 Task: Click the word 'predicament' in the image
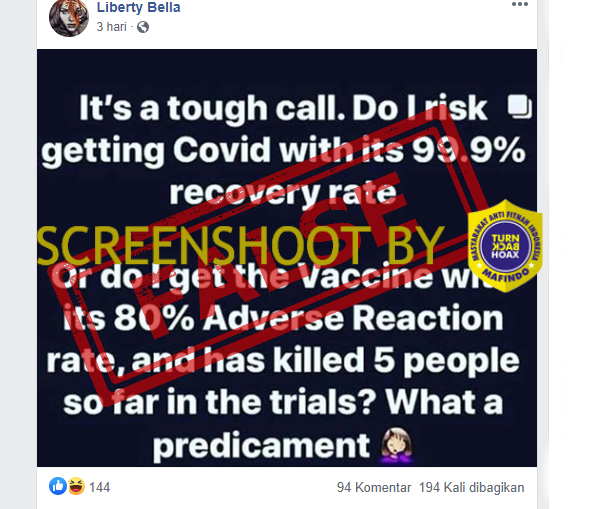(x=262, y=446)
